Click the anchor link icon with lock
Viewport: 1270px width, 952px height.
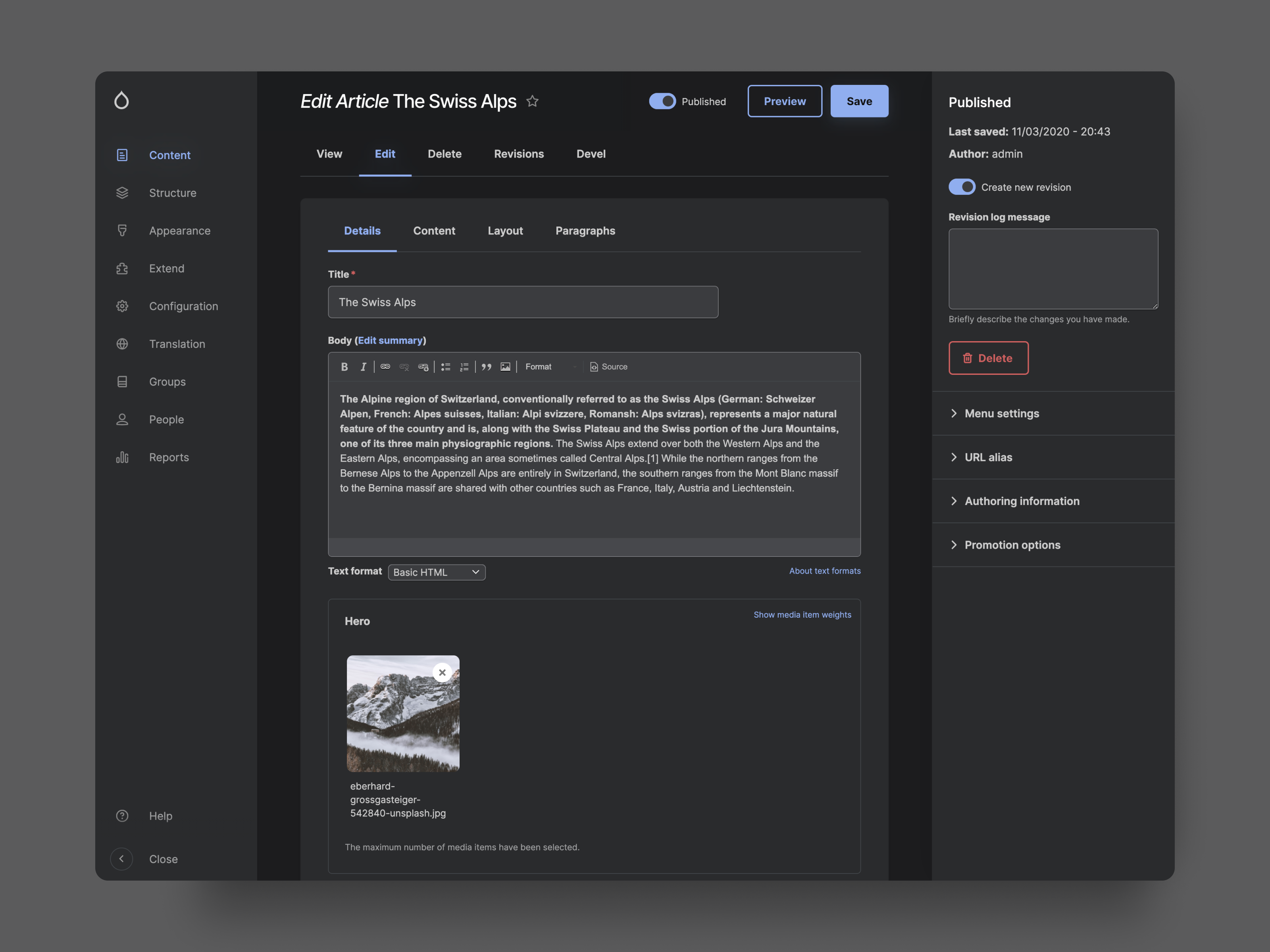(423, 367)
